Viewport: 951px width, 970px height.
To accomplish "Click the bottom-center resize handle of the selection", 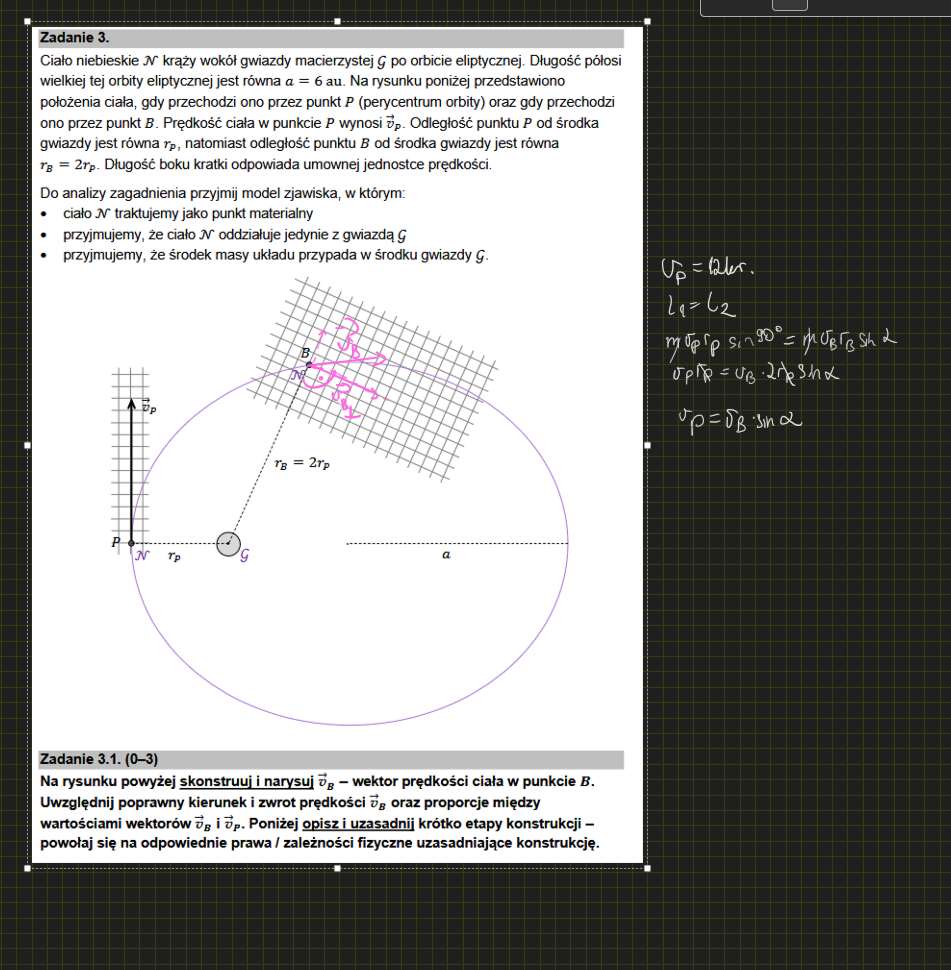I will click(x=337, y=867).
